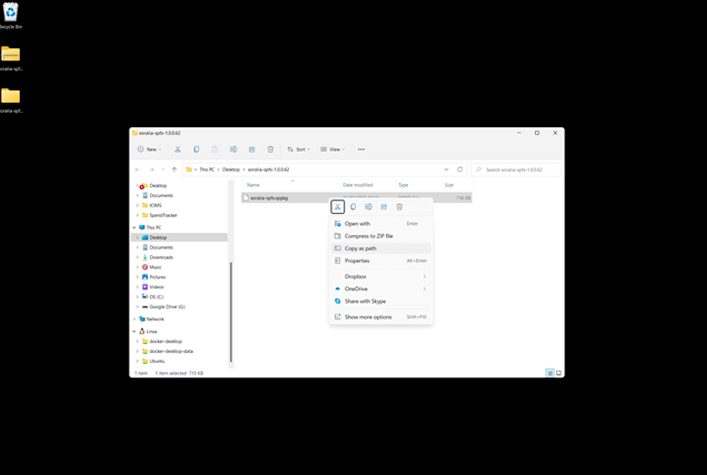Viewport: 707px width, 475px height.
Task: Click the navigation pane scrollbar
Action: pos(231,311)
